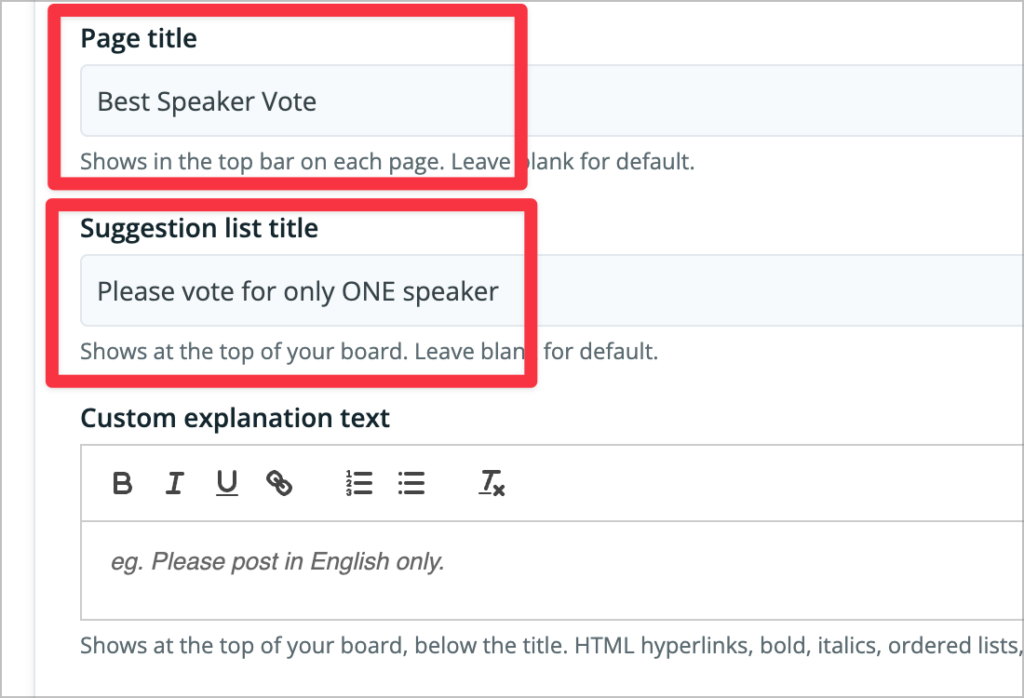Click the 'Leave blank for default' board hint

(536, 351)
